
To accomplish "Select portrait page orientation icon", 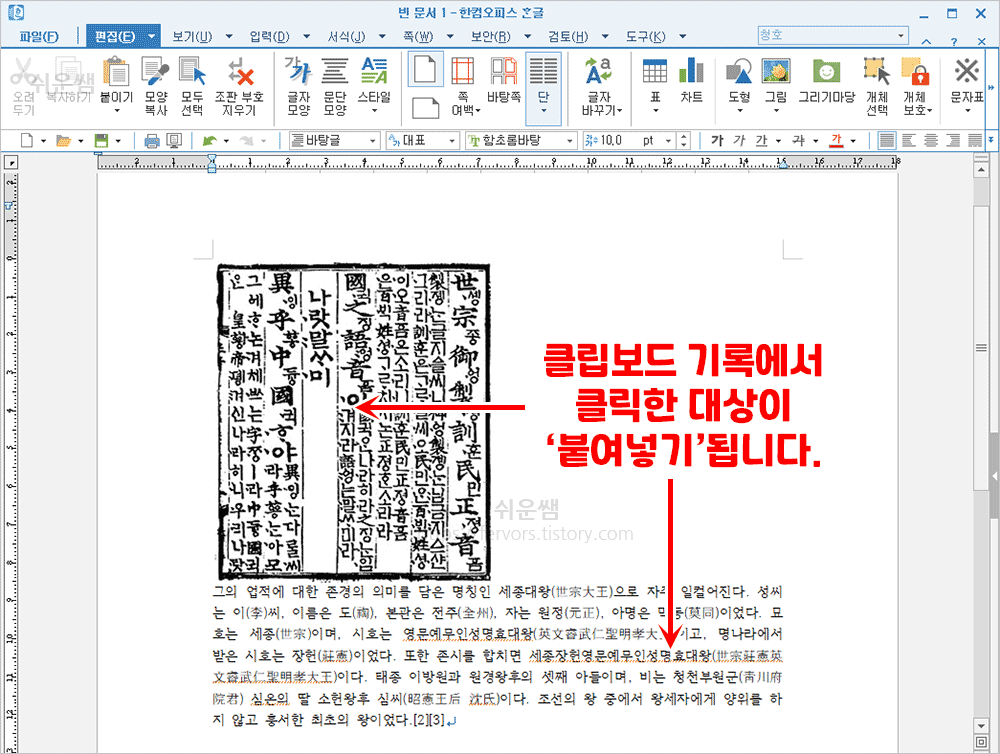I will [425, 70].
